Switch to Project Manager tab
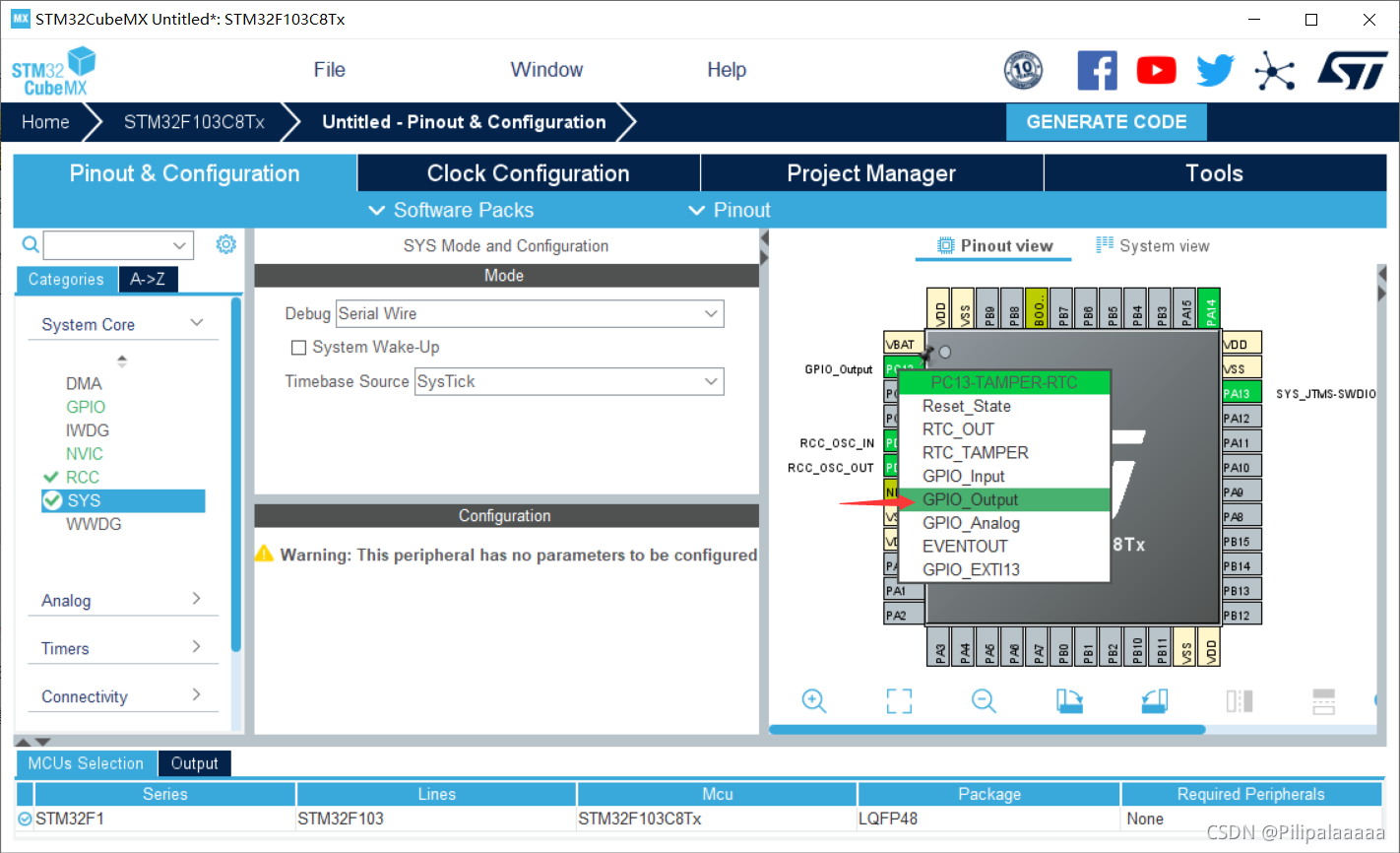 [x=871, y=173]
